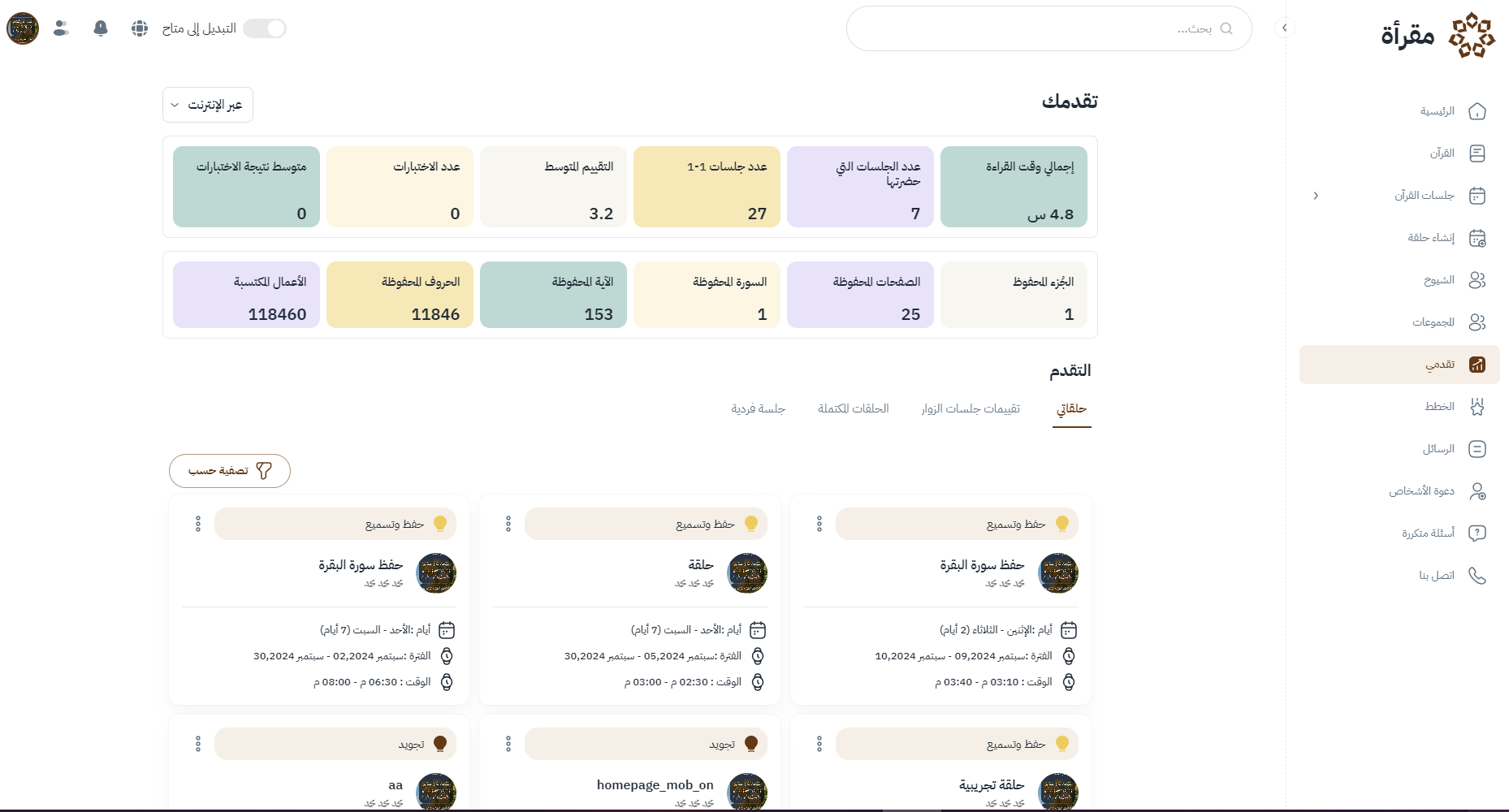Click the user profile avatar at top
Image resolution: width=1509 pixels, height=812 pixels.
coord(23,28)
